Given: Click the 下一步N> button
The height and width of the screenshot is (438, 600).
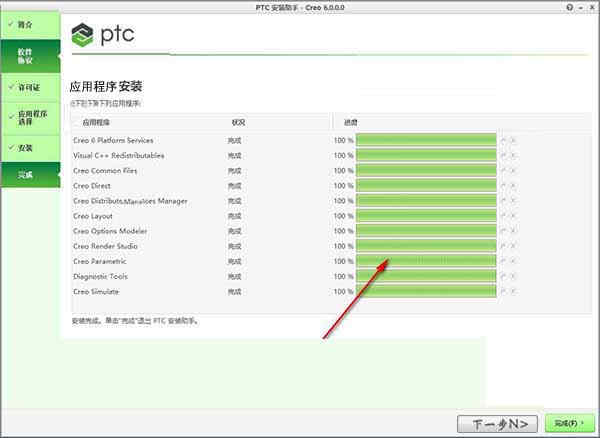Looking at the screenshot, I should [497, 424].
